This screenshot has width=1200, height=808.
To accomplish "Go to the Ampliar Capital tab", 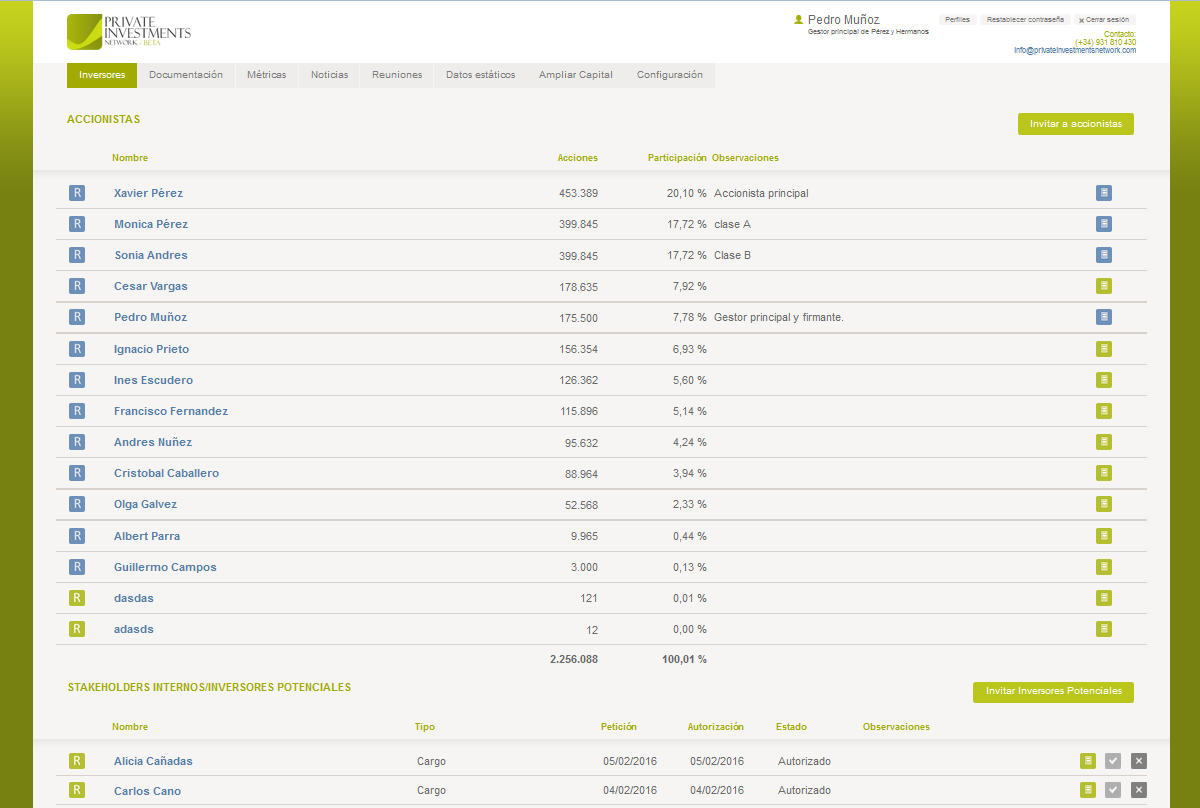I will point(575,75).
